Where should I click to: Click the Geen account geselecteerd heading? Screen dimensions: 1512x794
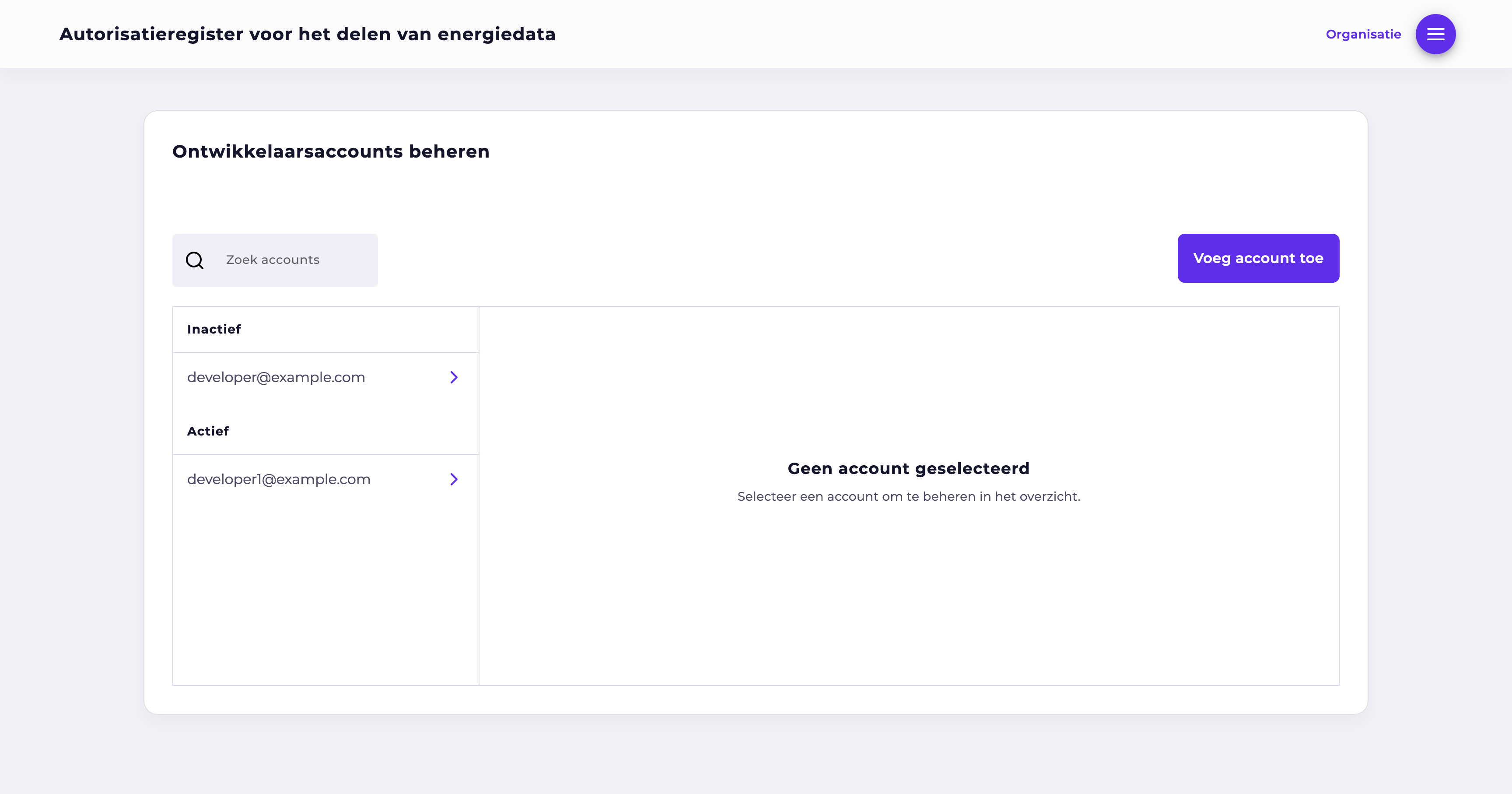[x=908, y=468]
